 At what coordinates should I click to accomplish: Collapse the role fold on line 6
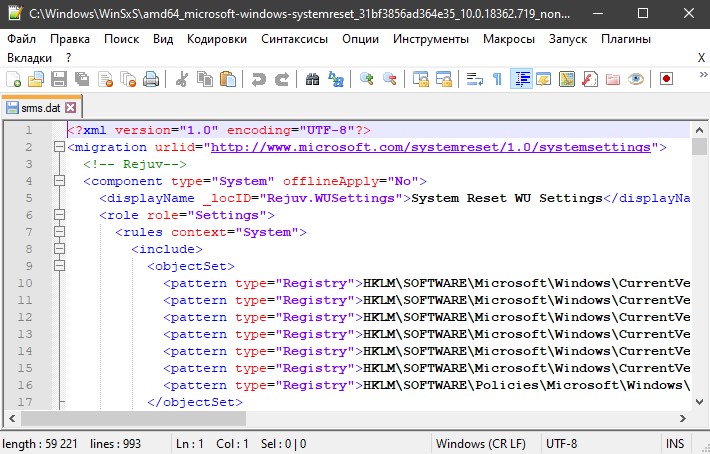[59, 215]
